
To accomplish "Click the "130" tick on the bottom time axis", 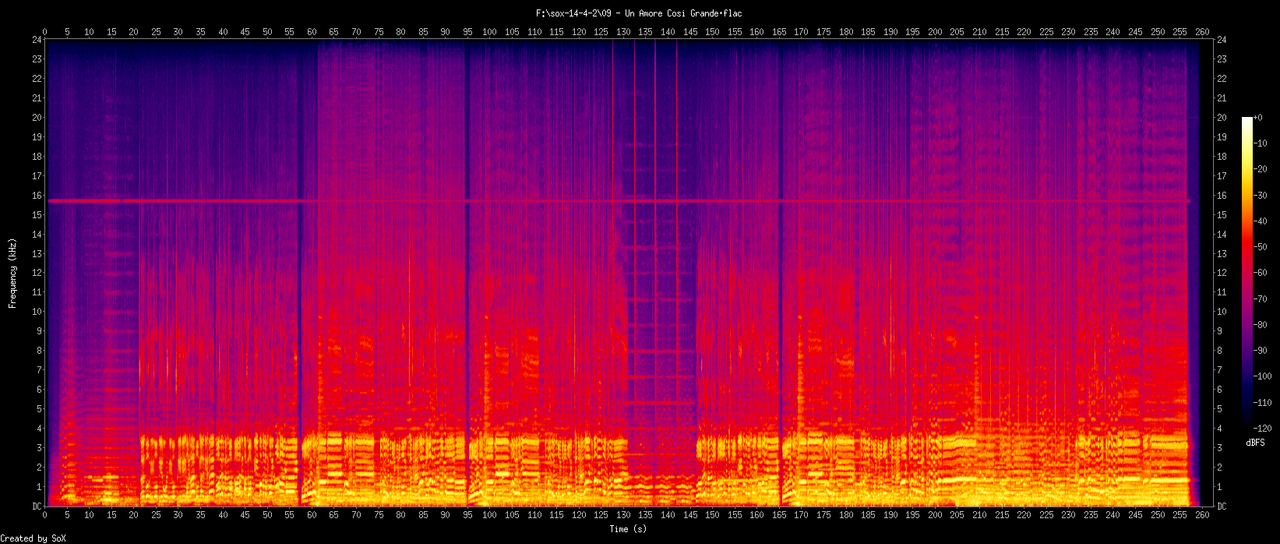I will pyautogui.click(x=624, y=516).
